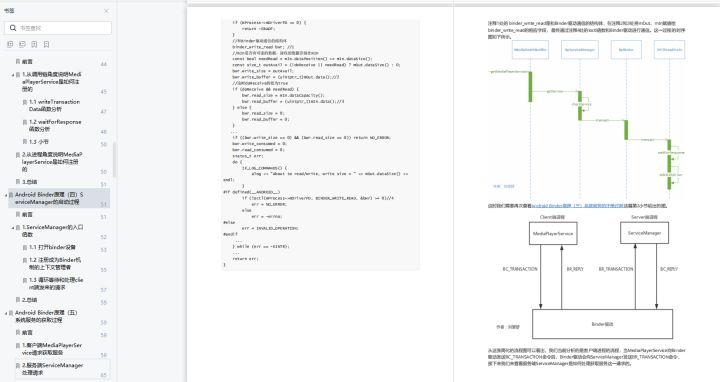
Task: Open bookmark 2.服务端ServiceManager处理请求
Action: click(52, 369)
